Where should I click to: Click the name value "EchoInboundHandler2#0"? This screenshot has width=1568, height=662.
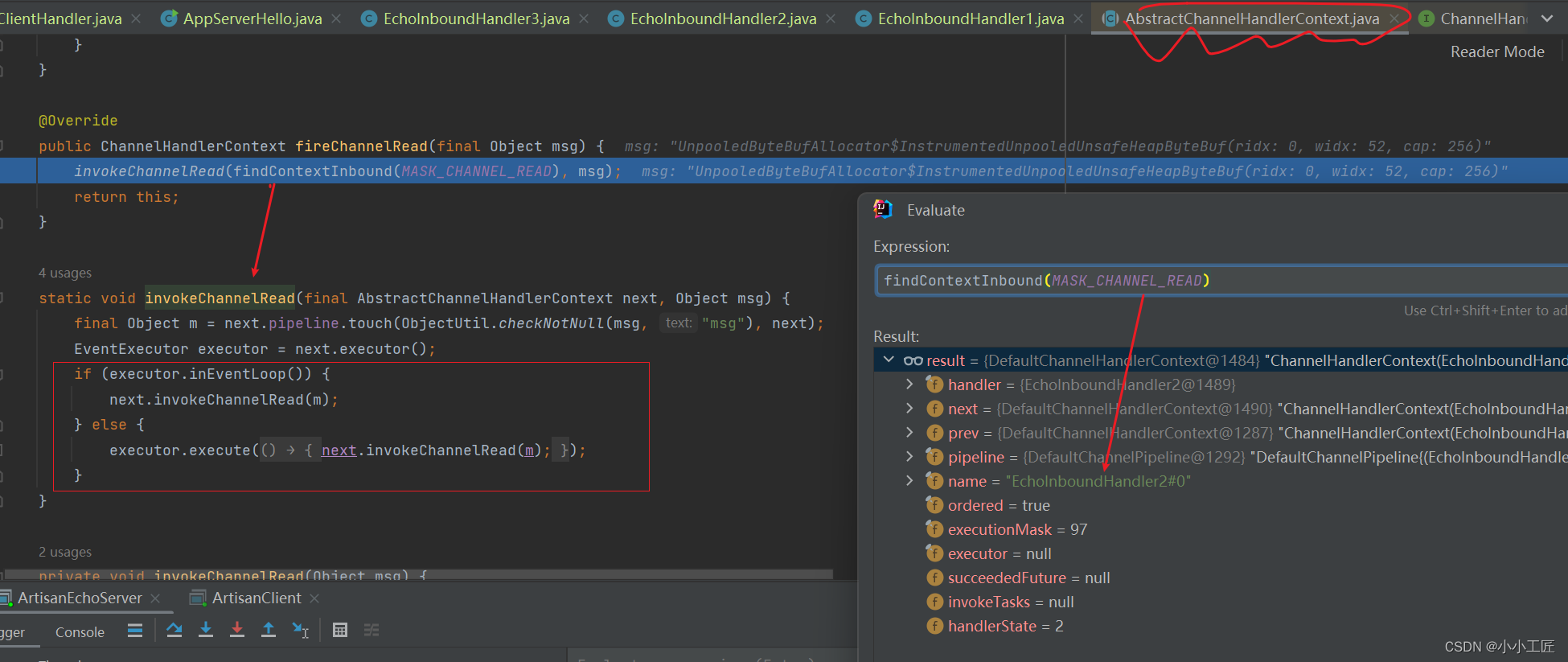pos(1098,481)
